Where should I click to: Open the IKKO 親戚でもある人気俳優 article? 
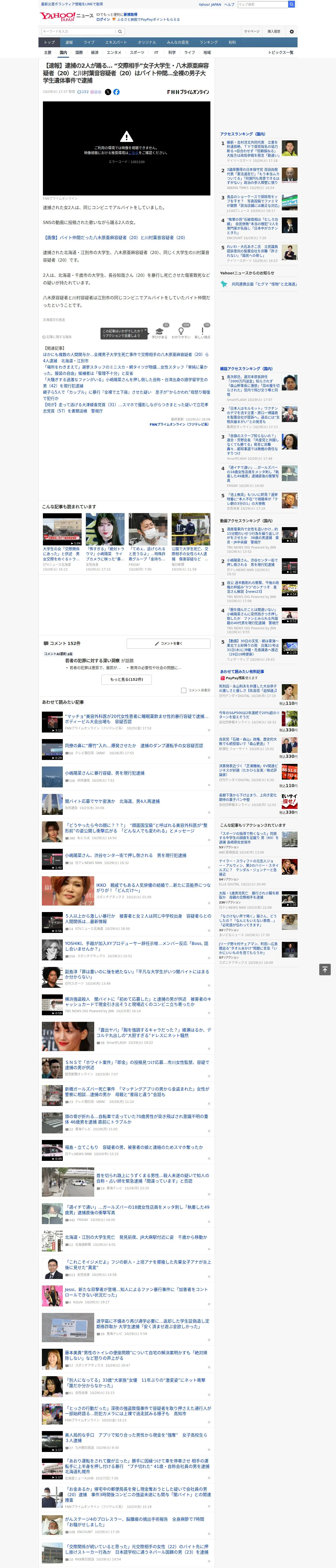tap(153, 888)
